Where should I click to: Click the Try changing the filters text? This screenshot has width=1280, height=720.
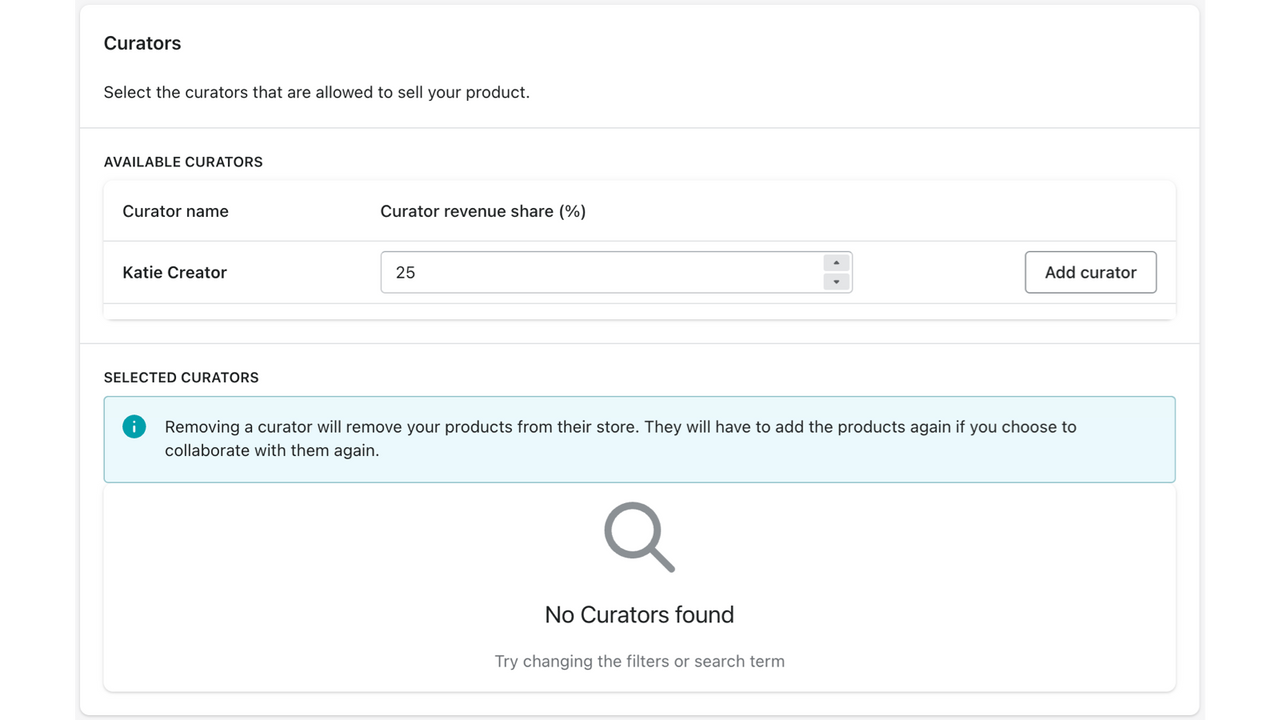pyautogui.click(x=639, y=661)
